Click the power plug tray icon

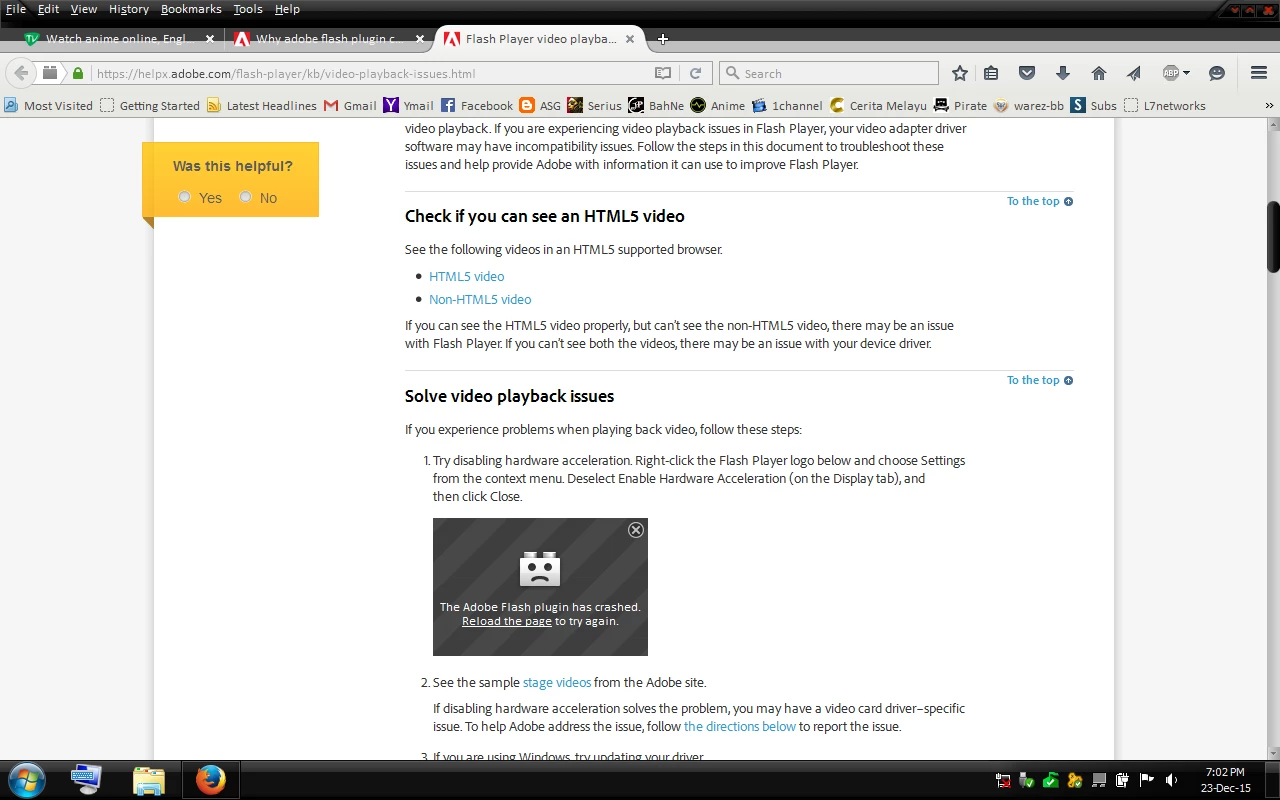pyautogui.click(x=1122, y=780)
